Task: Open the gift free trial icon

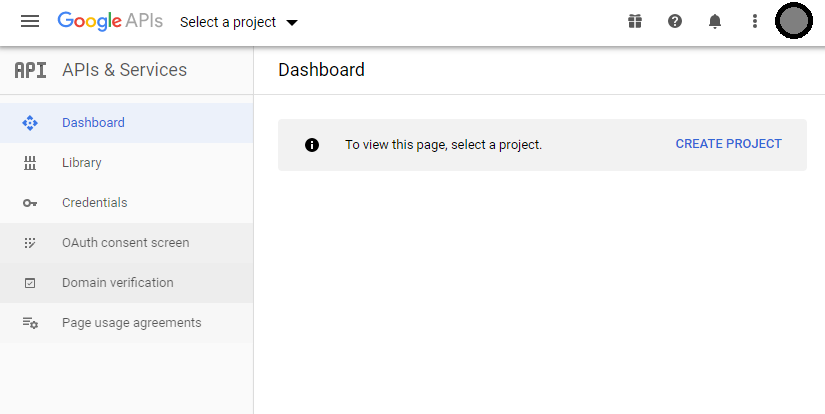Action: (x=634, y=21)
